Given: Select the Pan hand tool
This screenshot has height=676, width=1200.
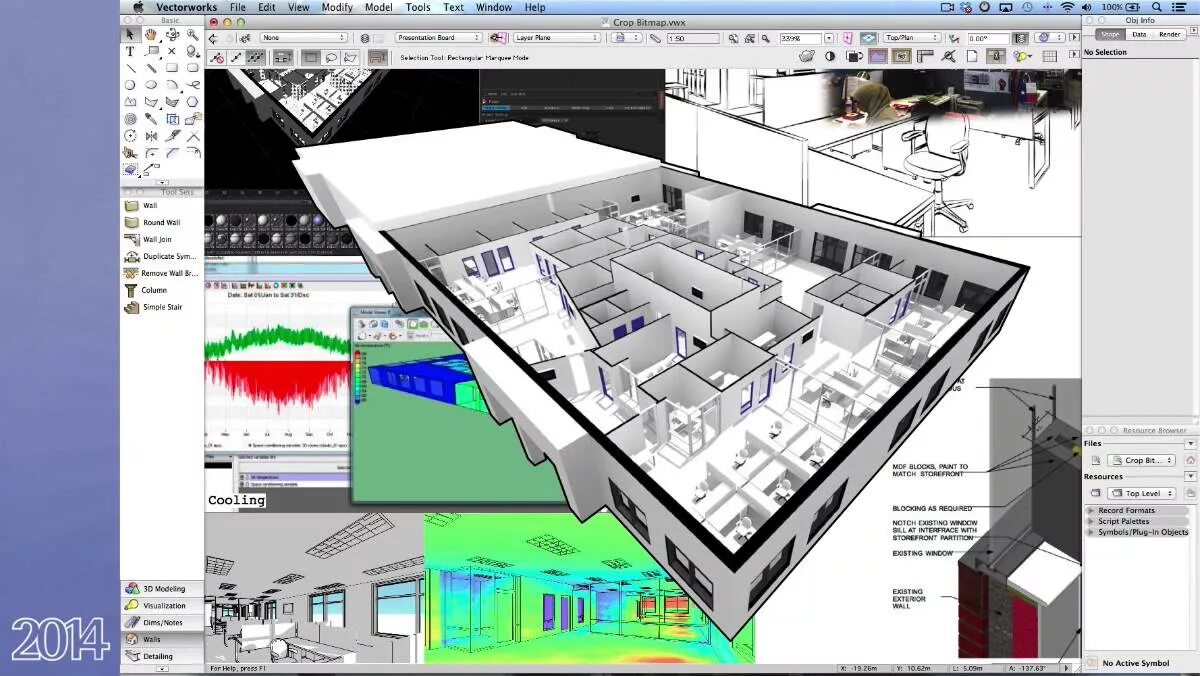Looking at the screenshot, I should point(151,34).
